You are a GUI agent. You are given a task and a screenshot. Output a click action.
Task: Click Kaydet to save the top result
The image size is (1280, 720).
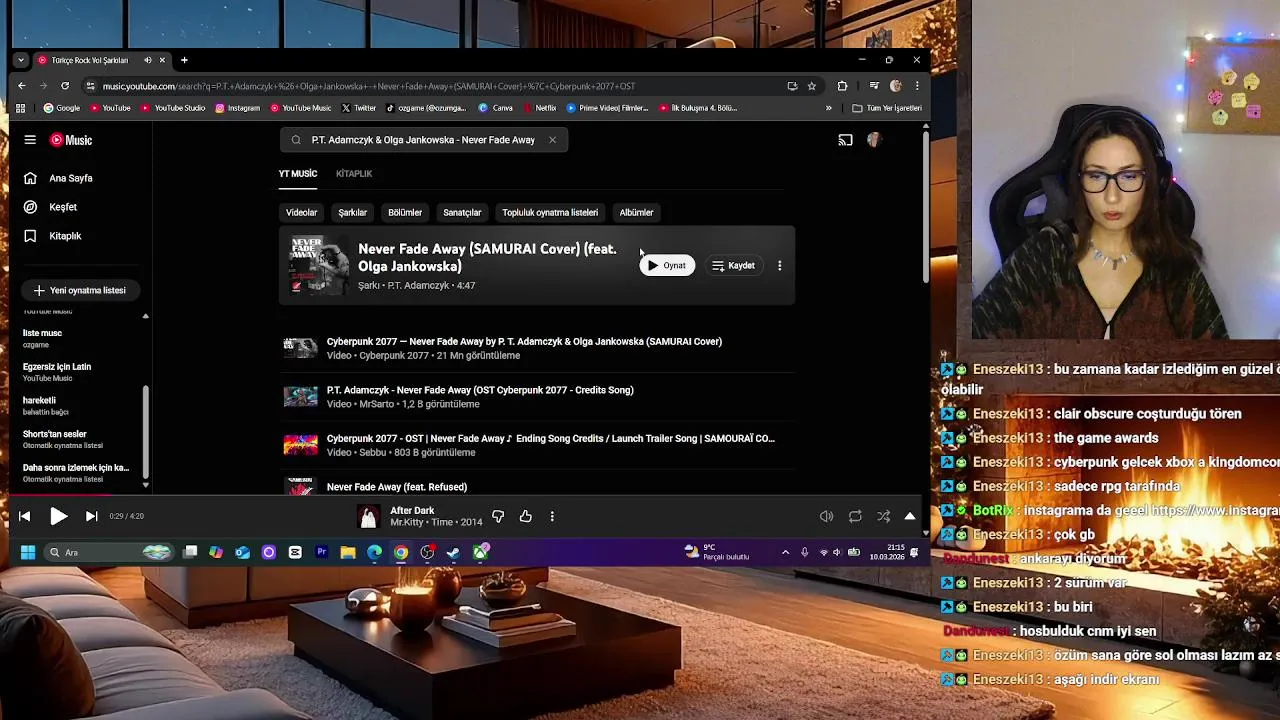tap(733, 266)
